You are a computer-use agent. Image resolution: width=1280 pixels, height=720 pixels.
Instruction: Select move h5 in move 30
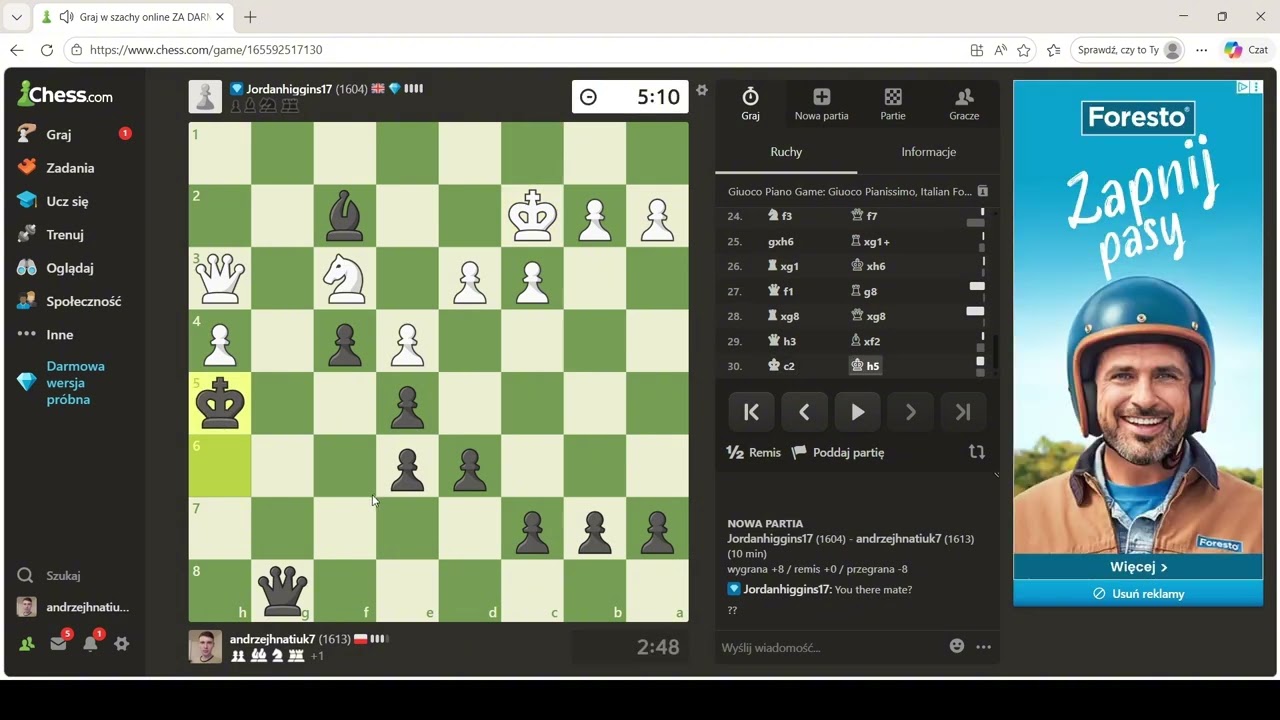click(866, 366)
